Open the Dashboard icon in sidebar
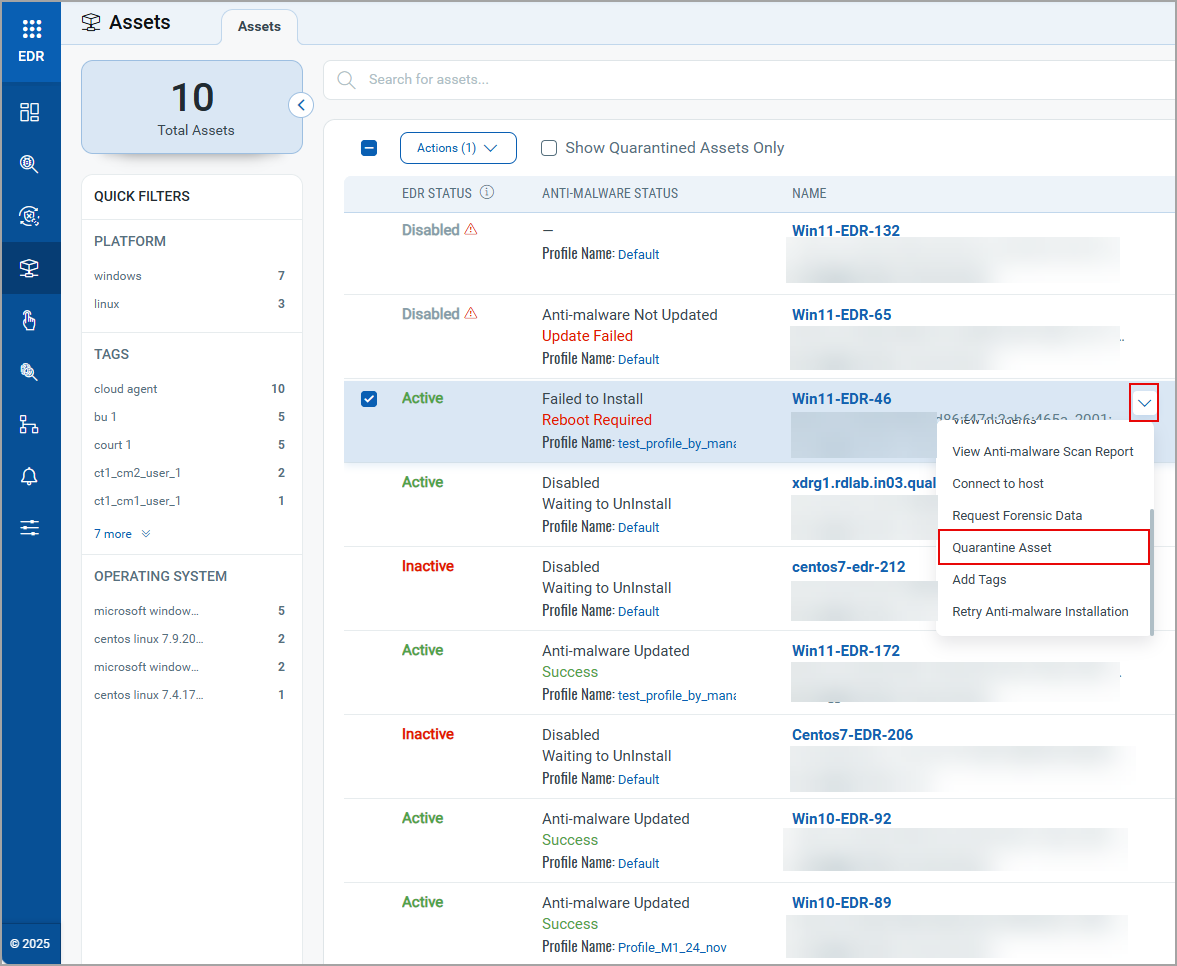This screenshot has height=966, width=1177. (x=30, y=112)
